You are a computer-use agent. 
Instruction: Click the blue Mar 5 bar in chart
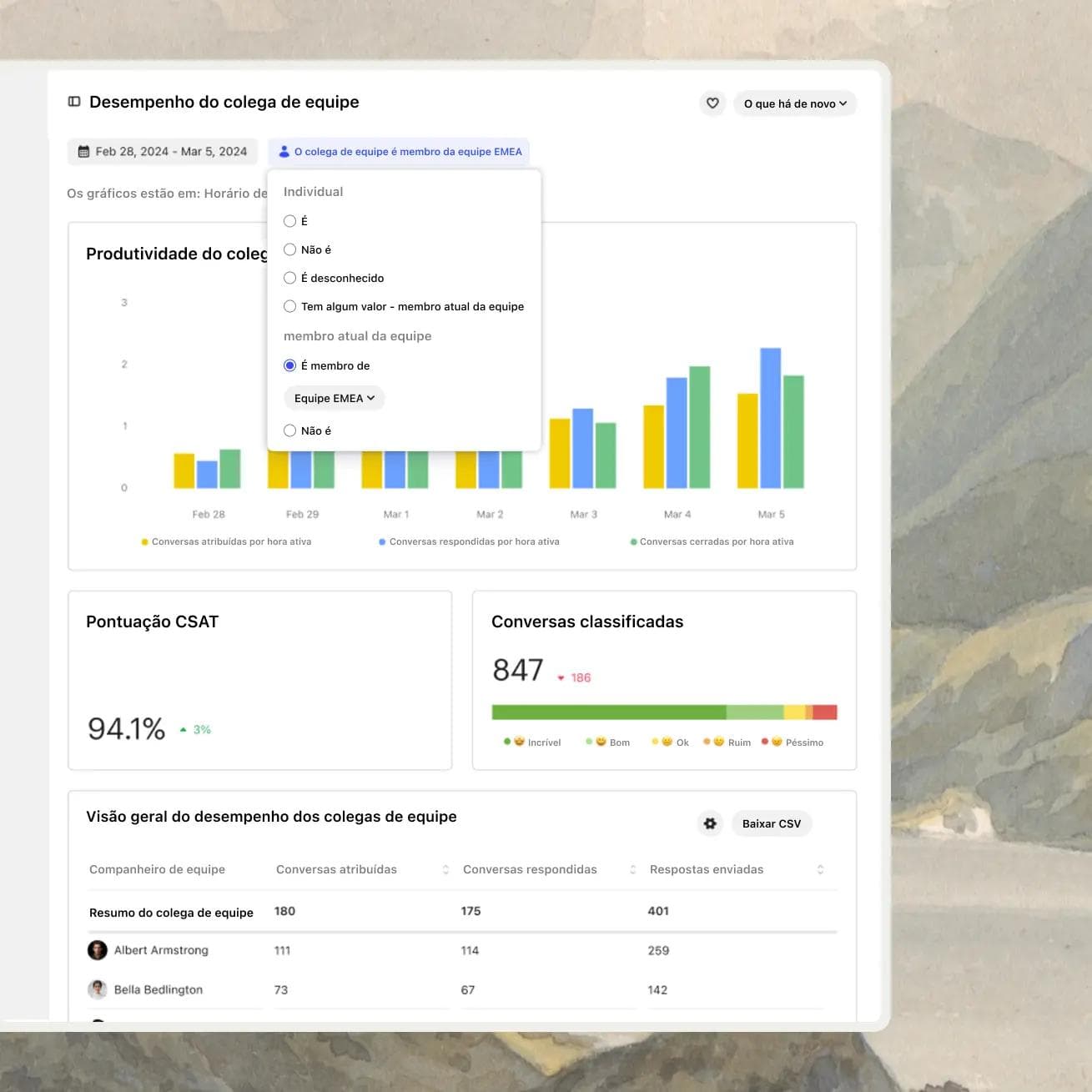click(x=771, y=418)
